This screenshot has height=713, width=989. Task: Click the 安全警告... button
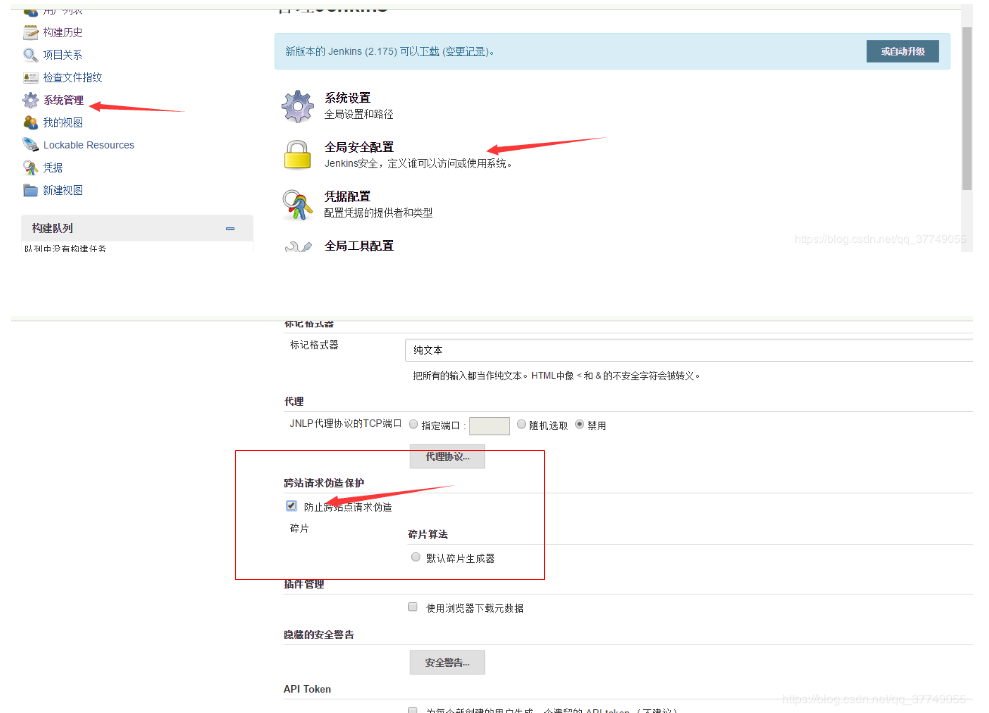(x=447, y=663)
